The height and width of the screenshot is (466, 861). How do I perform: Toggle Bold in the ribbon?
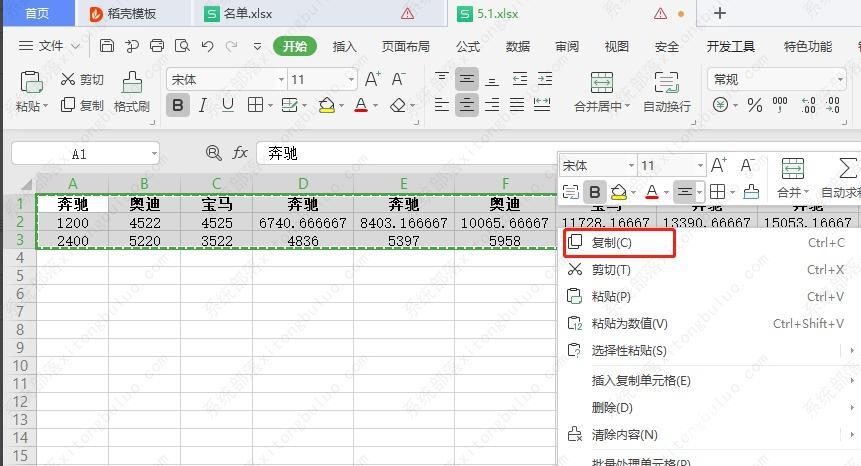178,105
